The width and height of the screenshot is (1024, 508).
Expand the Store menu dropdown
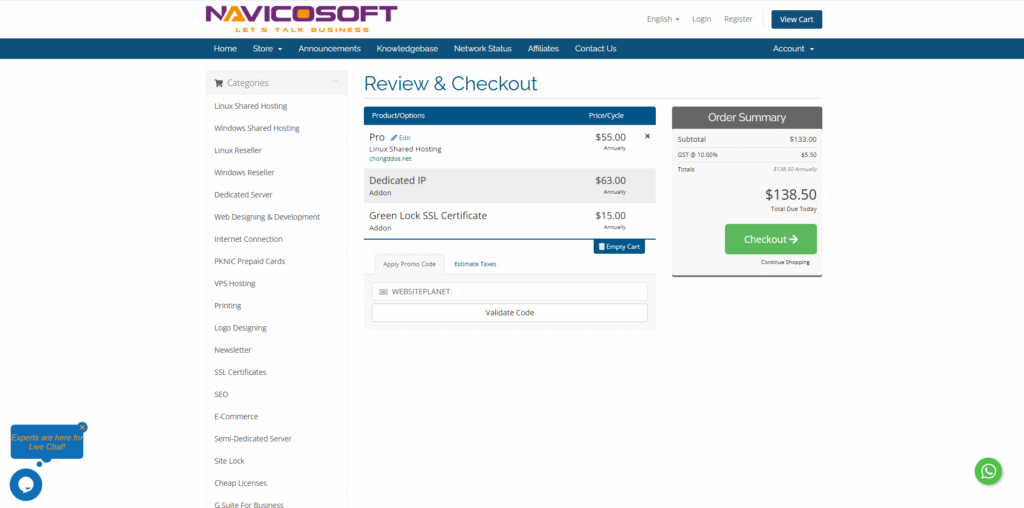coord(267,48)
